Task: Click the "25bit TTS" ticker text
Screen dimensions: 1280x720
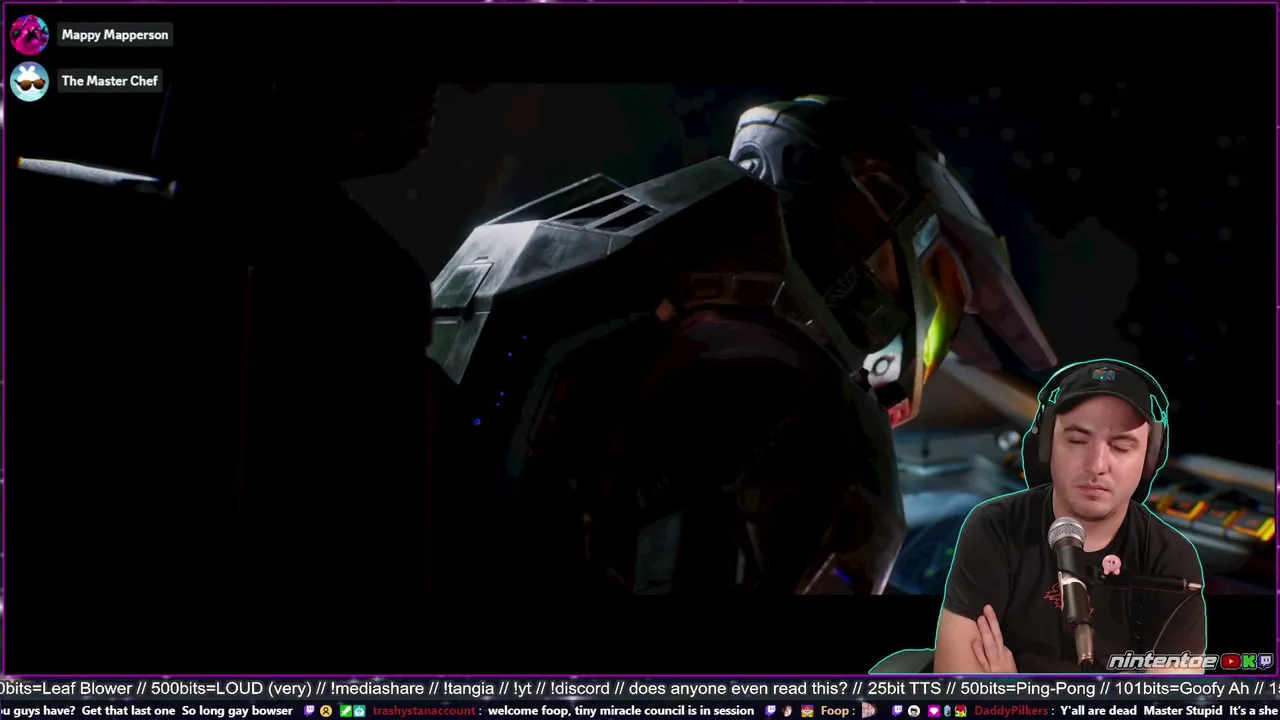Action: [x=905, y=689]
